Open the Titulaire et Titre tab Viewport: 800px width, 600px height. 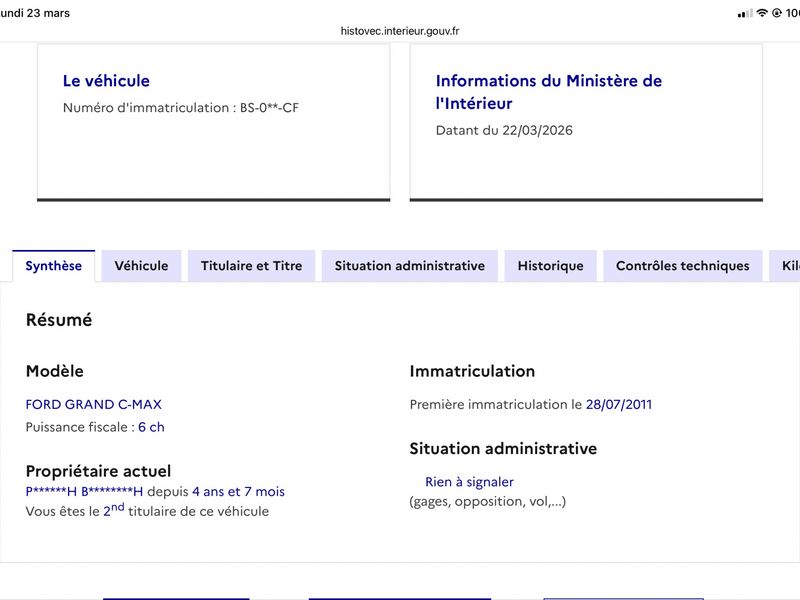(x=252, y=266)
